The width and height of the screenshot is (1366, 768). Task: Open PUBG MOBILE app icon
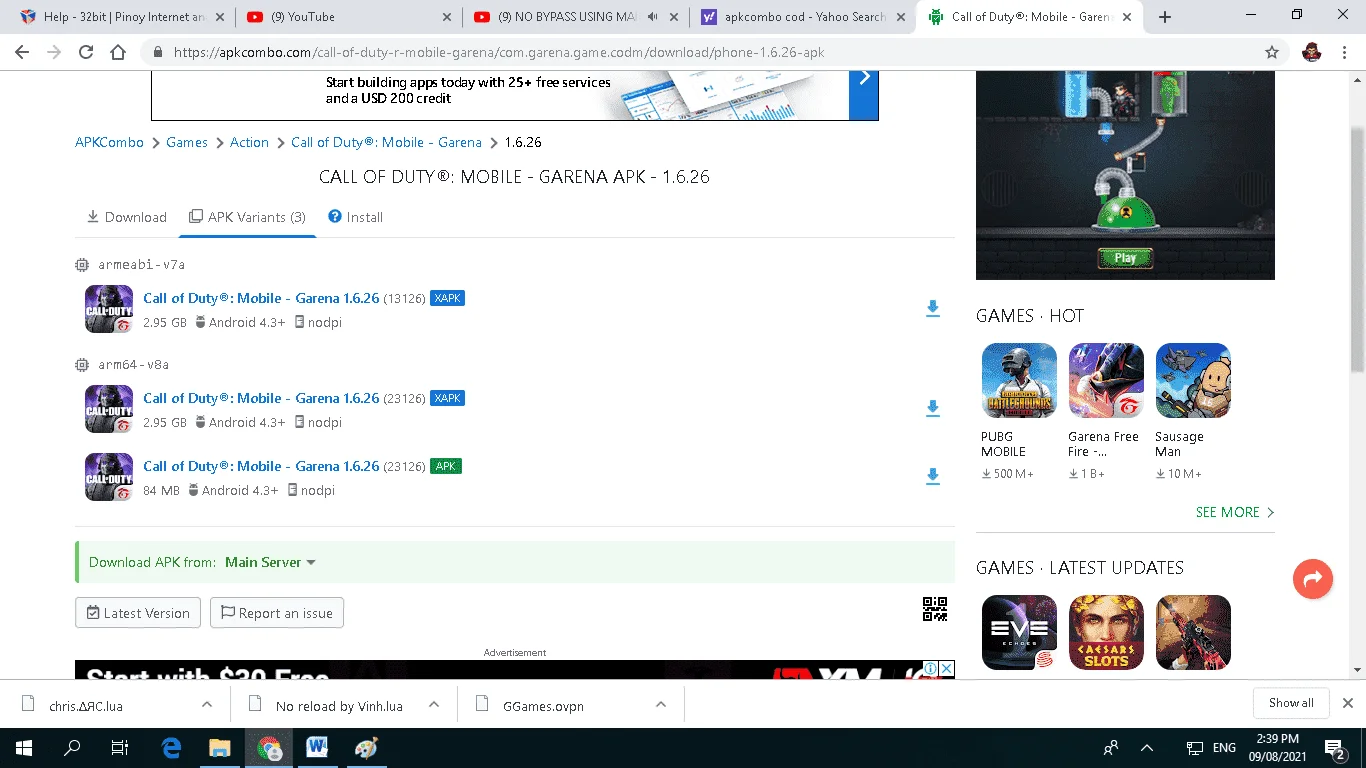1019,381
